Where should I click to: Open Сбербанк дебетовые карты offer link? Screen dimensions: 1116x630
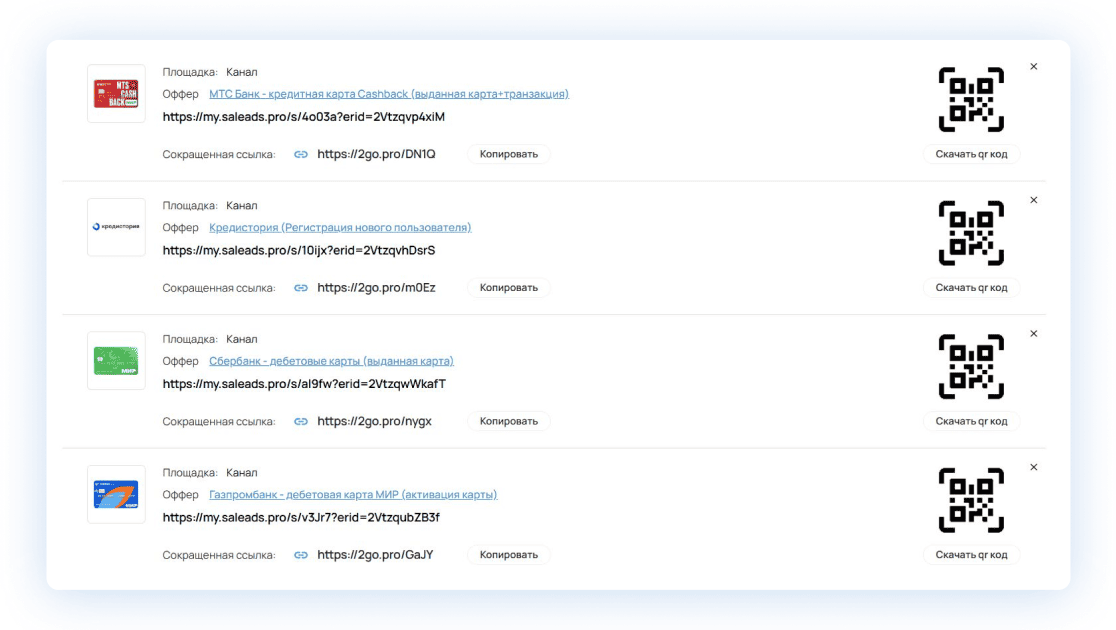(331, 361)
